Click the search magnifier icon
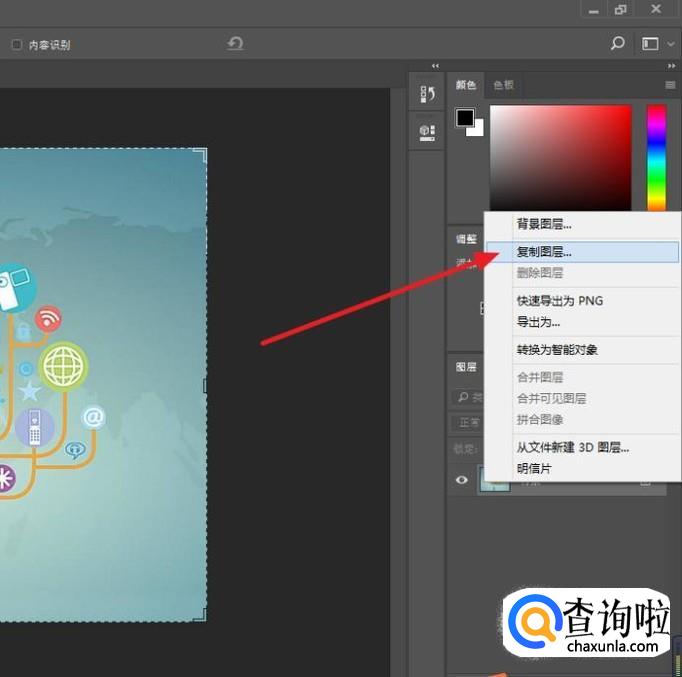Viewport: 682px width, 677px height. point(617,44)
